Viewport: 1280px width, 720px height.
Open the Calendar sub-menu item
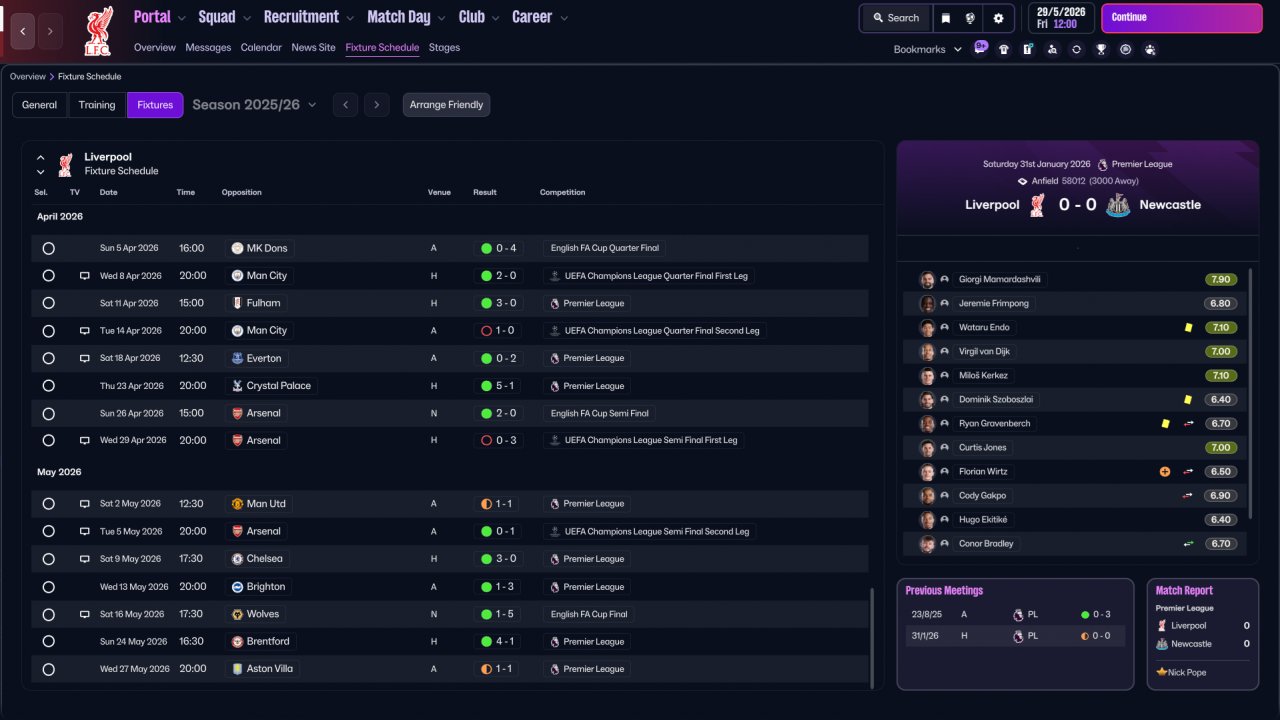tap(261, 48)
